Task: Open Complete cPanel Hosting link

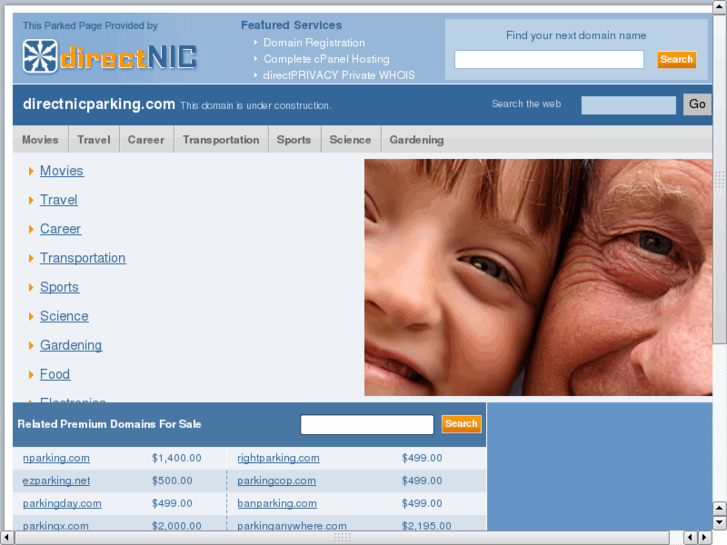Action: pos(326,59)
